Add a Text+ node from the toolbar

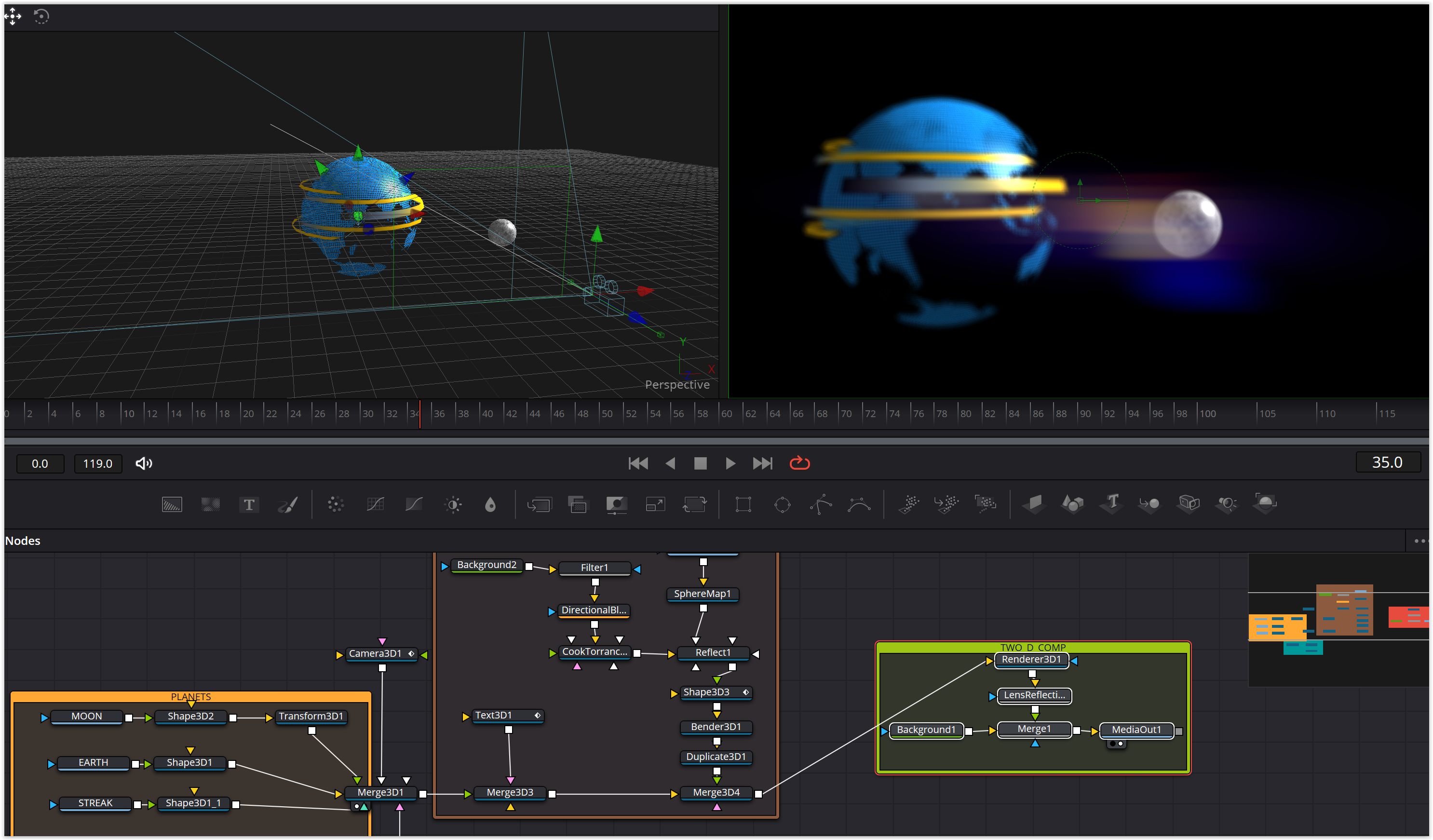[x=249, y=504]
